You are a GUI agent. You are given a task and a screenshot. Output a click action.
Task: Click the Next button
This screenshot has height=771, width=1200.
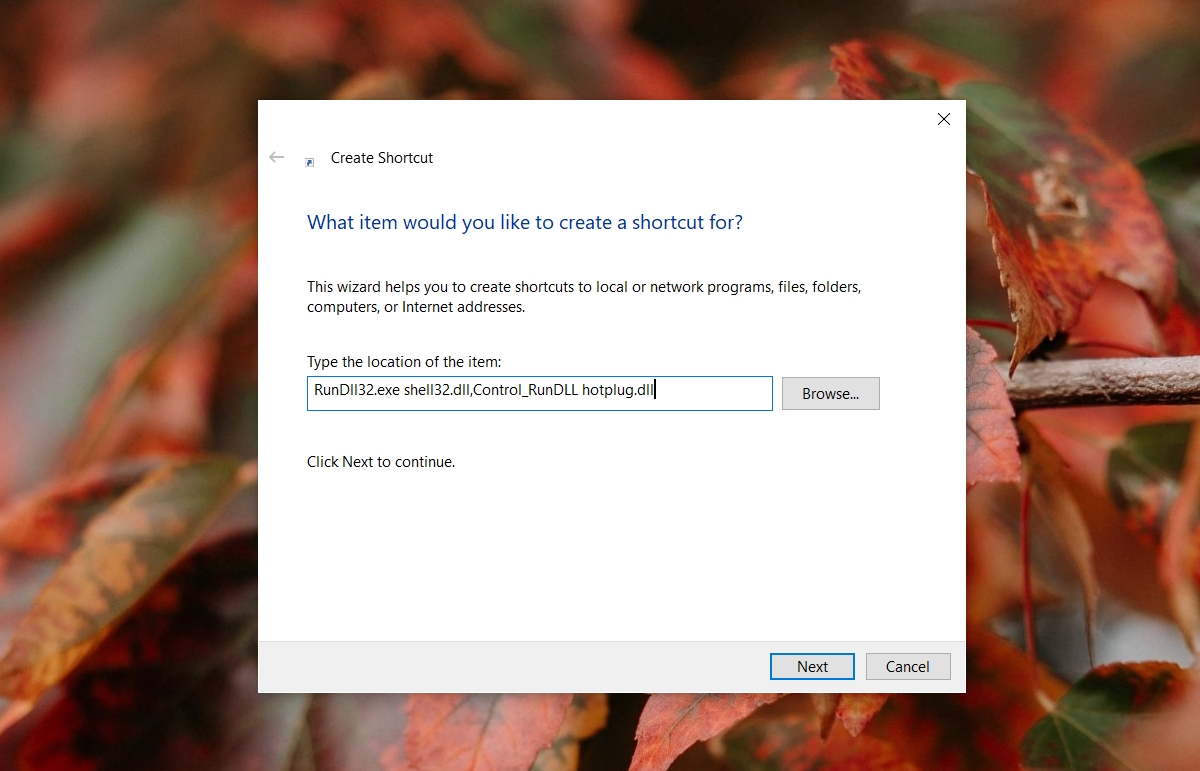[x=812, y=667]
